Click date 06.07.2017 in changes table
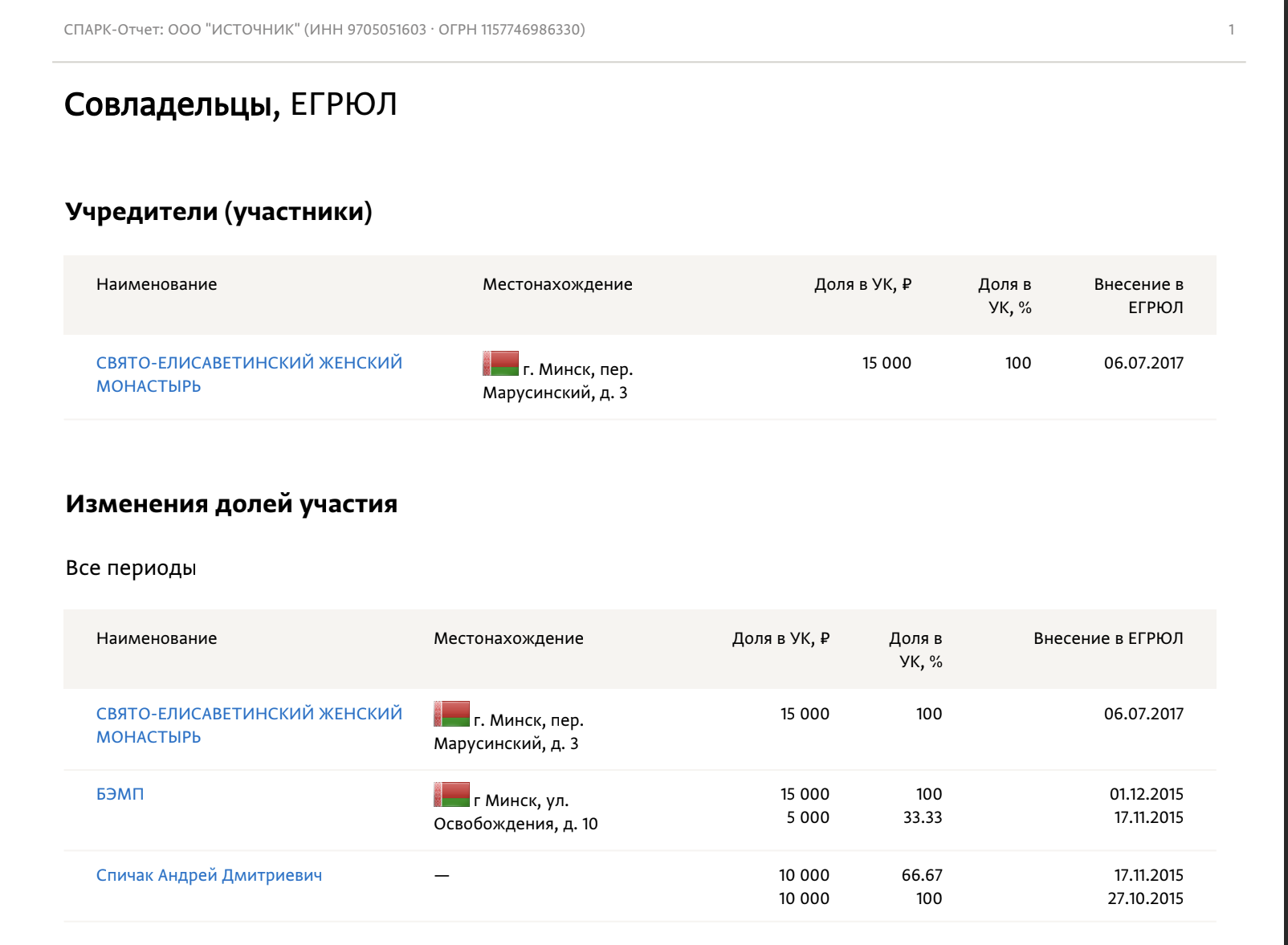1288x945 pixels. click(x=1143, y=714)
